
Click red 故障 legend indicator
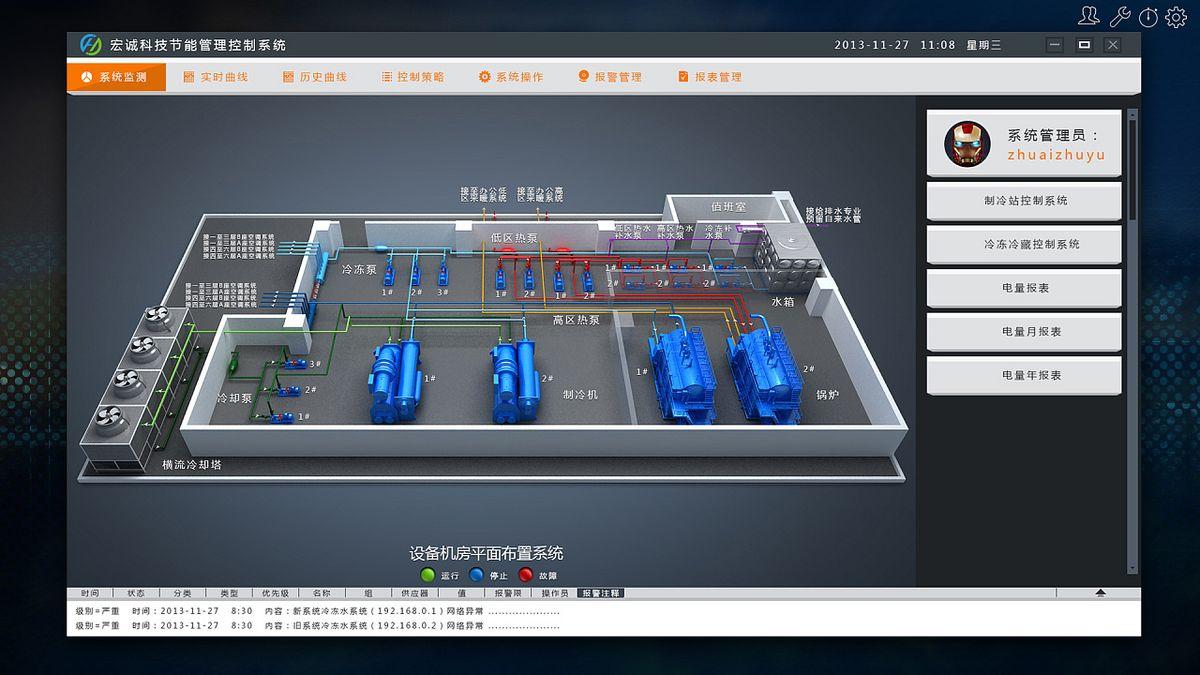point(525,575)
